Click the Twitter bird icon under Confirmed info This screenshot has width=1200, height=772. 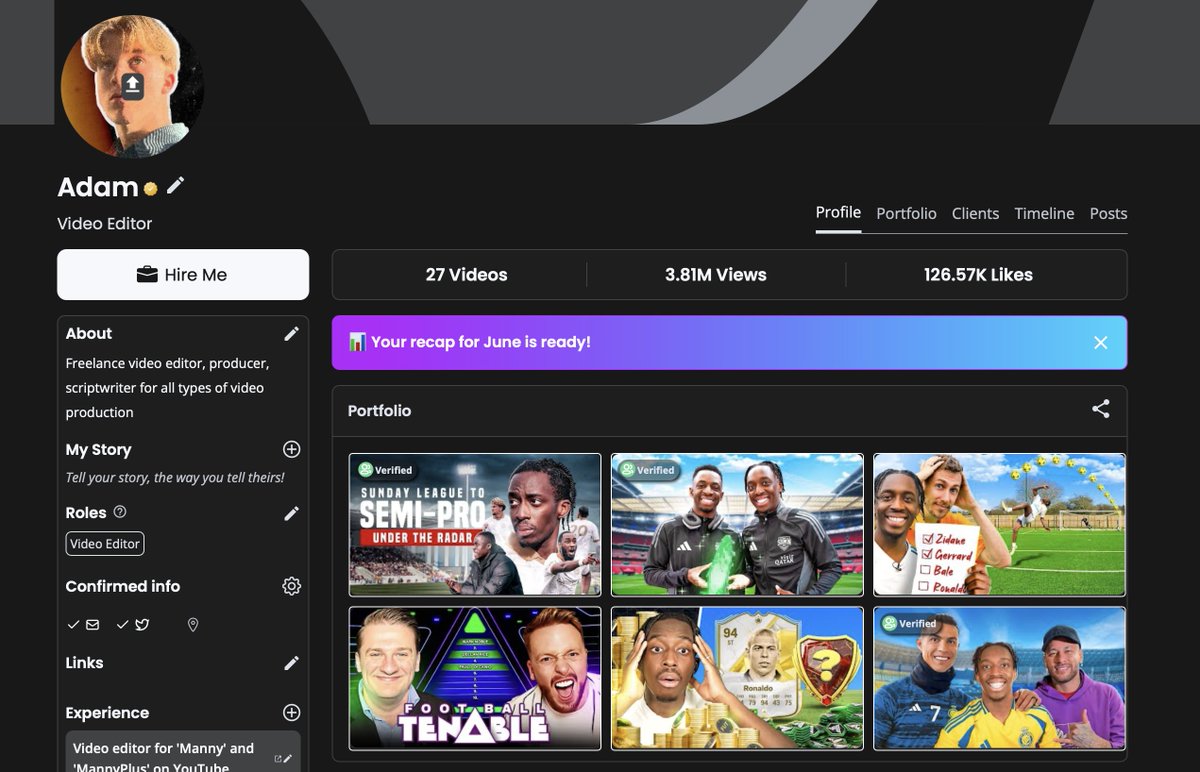tap(141, 625)
